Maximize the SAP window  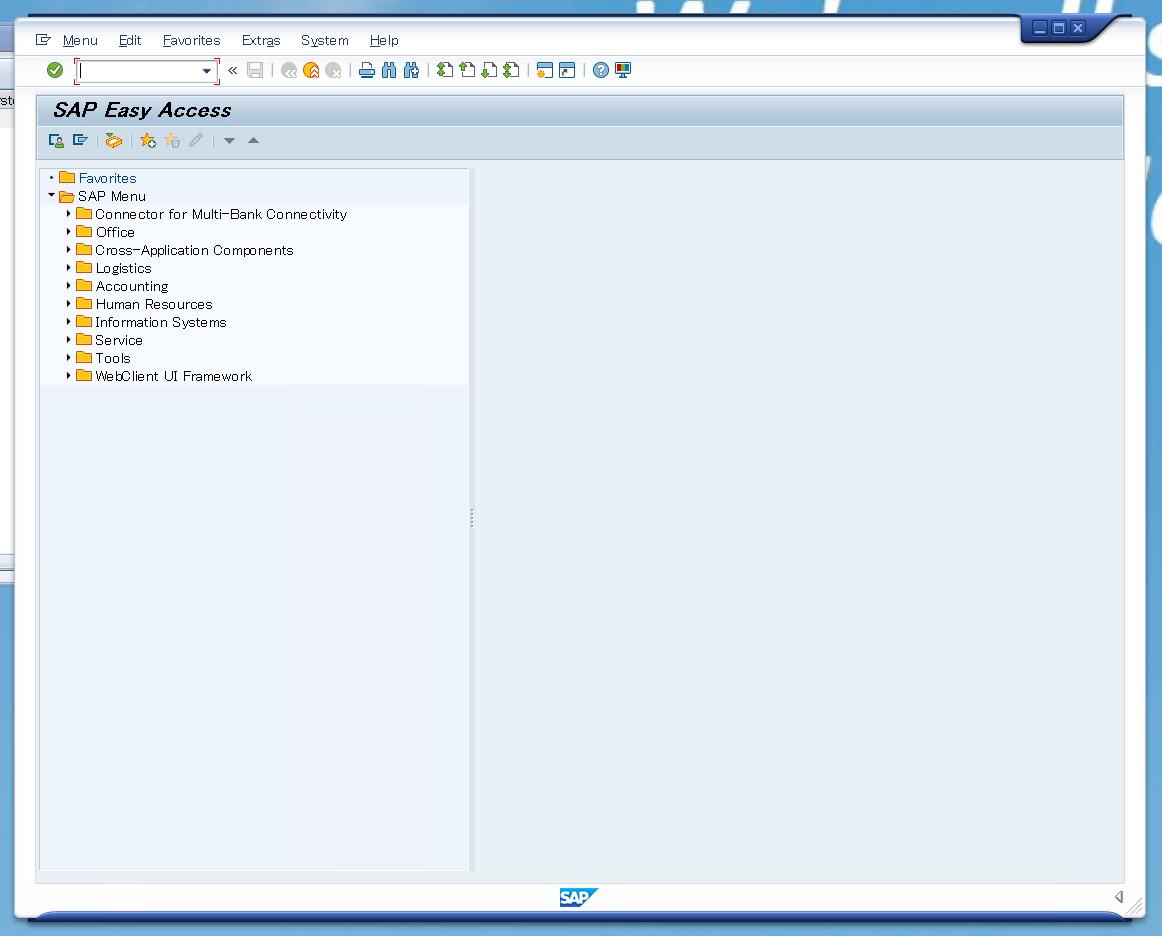click(1059, 28)
